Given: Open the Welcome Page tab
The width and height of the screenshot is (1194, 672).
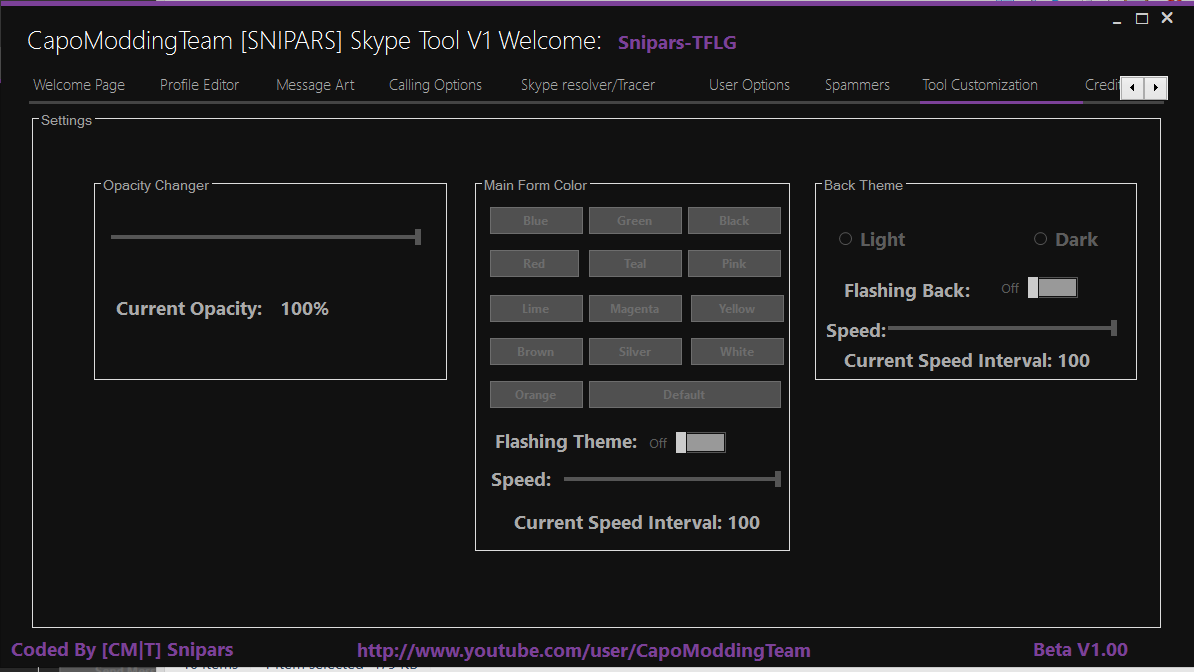Looking at the screenshot, I should pos(79,85).
